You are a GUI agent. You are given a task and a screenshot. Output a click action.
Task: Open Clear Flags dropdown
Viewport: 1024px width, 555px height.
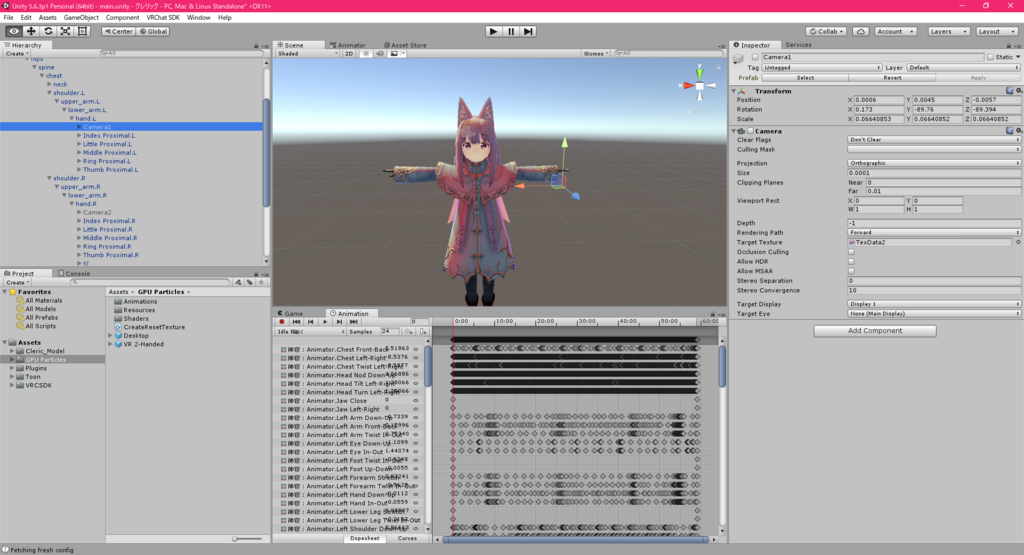933,140
